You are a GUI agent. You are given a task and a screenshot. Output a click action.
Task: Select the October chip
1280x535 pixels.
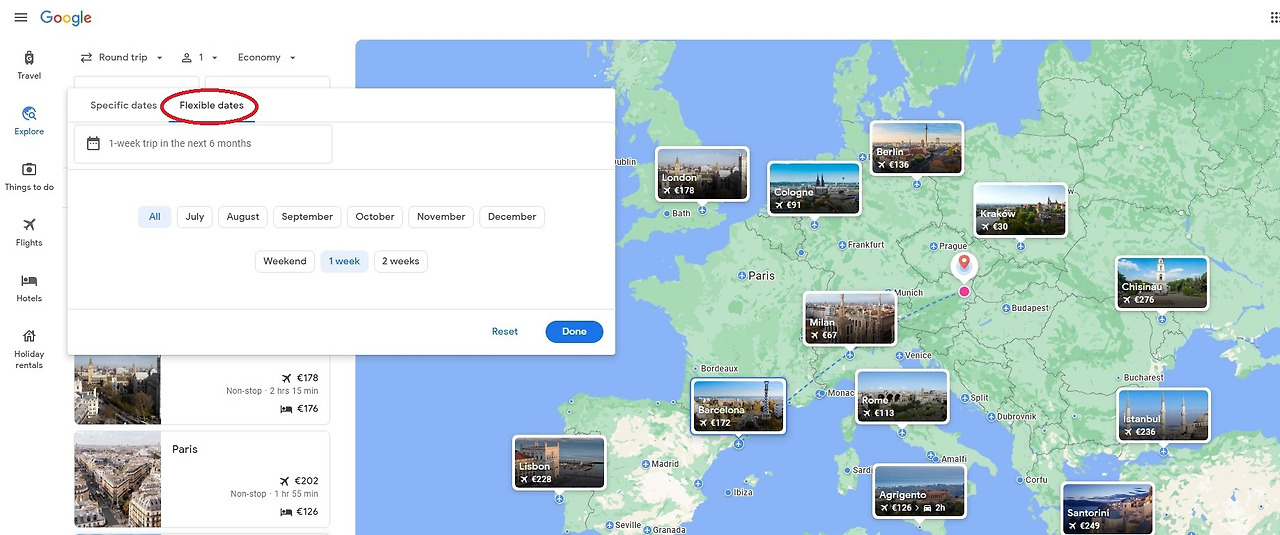pos(375,216)
